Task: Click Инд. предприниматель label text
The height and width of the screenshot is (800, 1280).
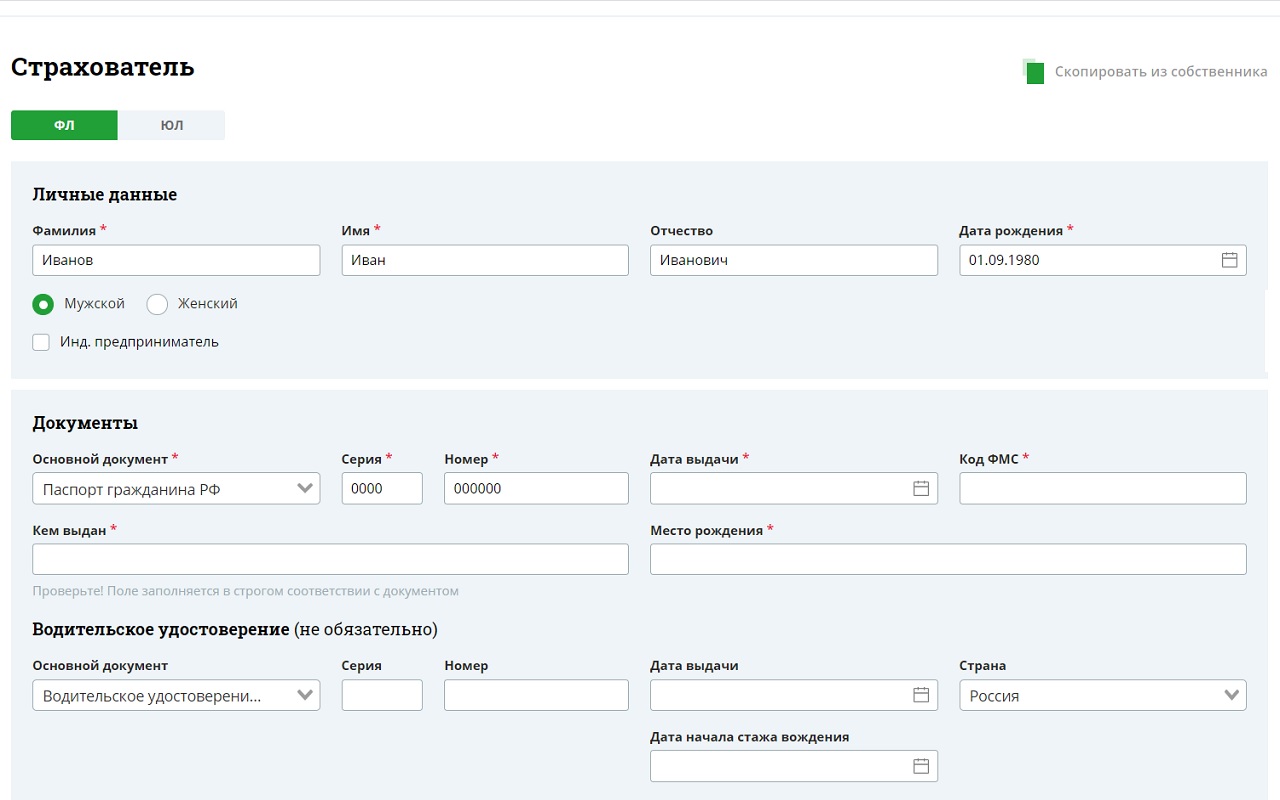Action: 139,342
